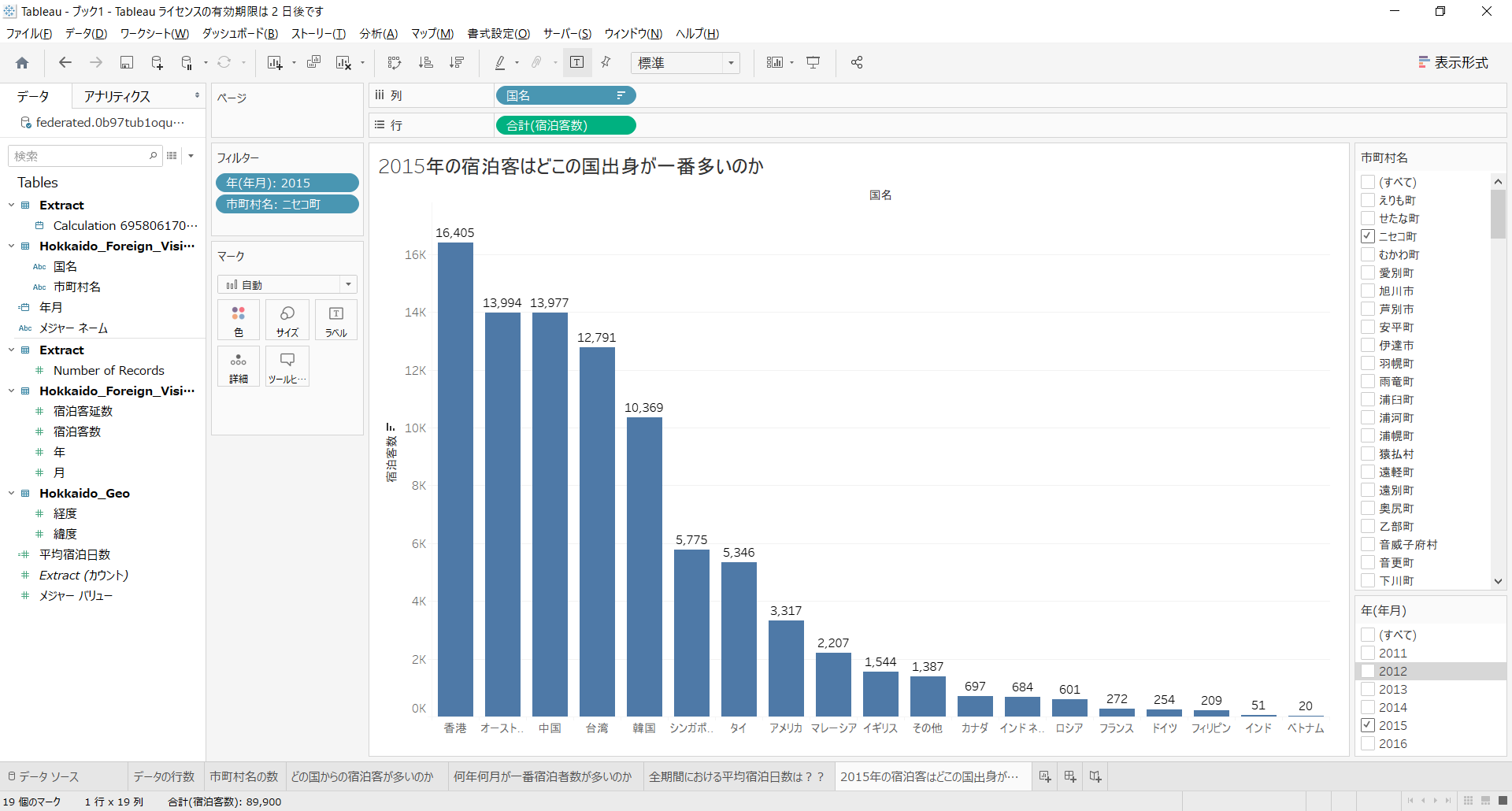The height and width of the screenshot is (811, 1512).
Task: Open the show/hide cards dropdown arrow
Action: 791,63
